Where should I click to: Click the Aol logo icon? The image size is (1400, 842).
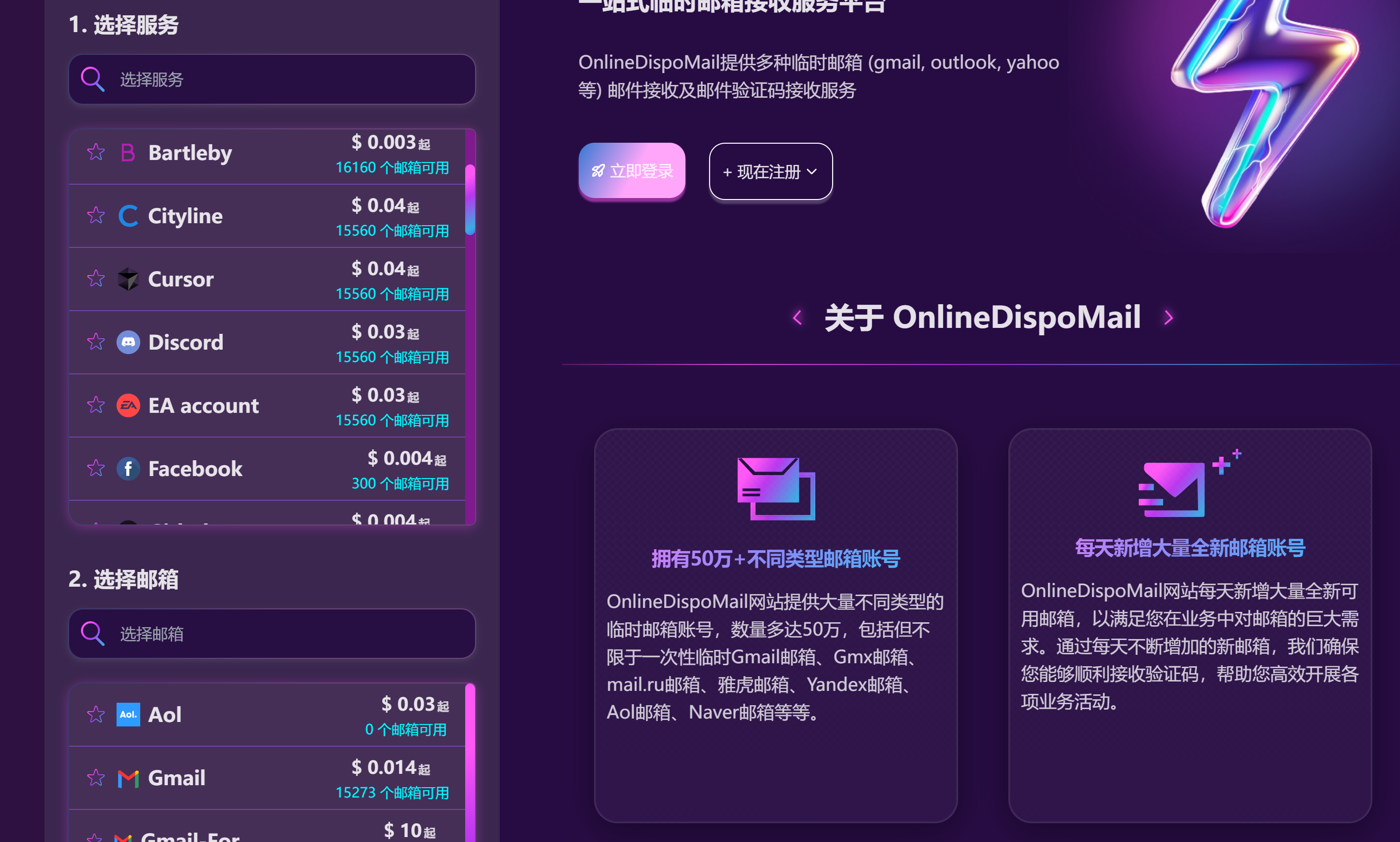click(x=128, y=714)
